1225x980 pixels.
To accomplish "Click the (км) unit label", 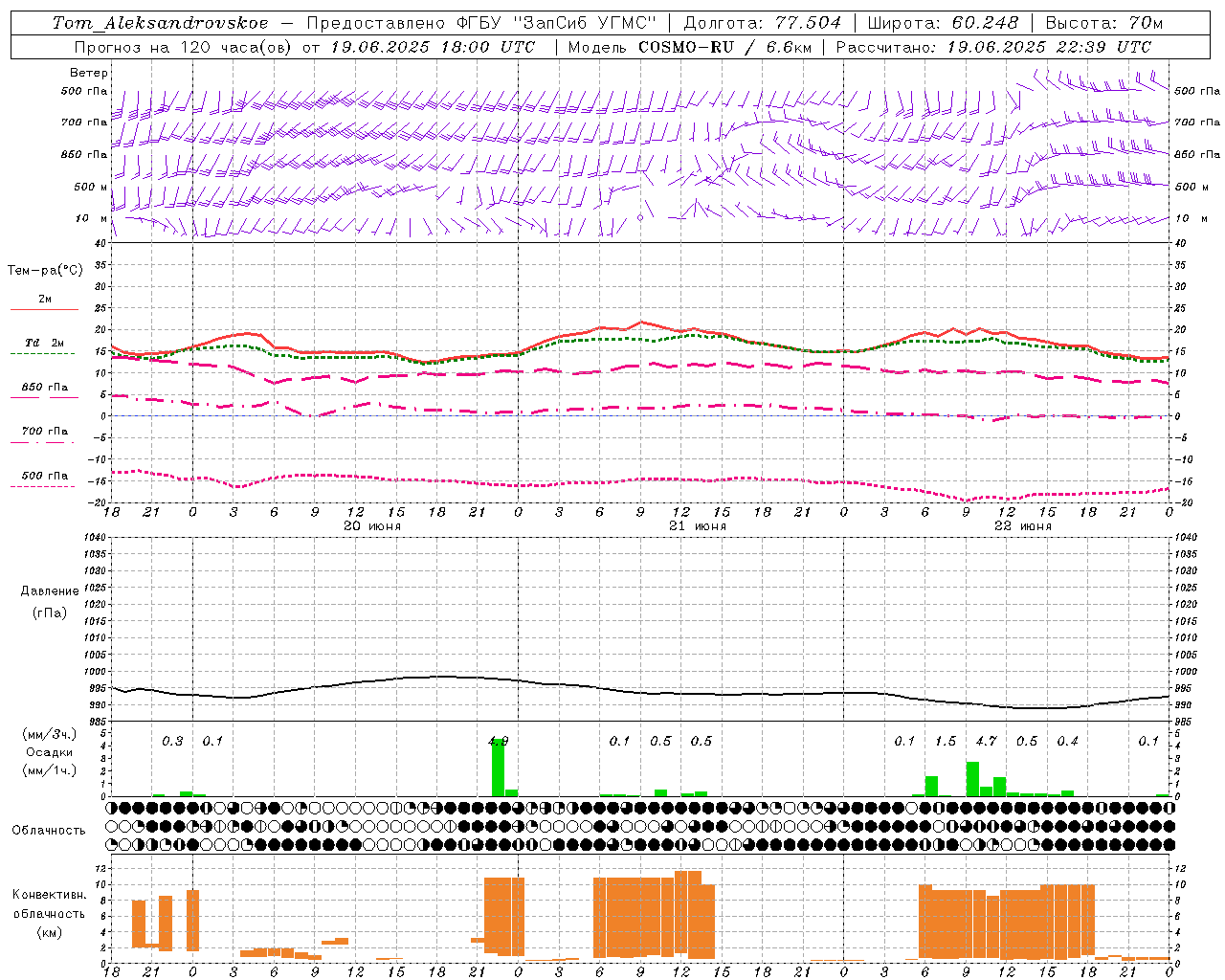I will 49,932.
